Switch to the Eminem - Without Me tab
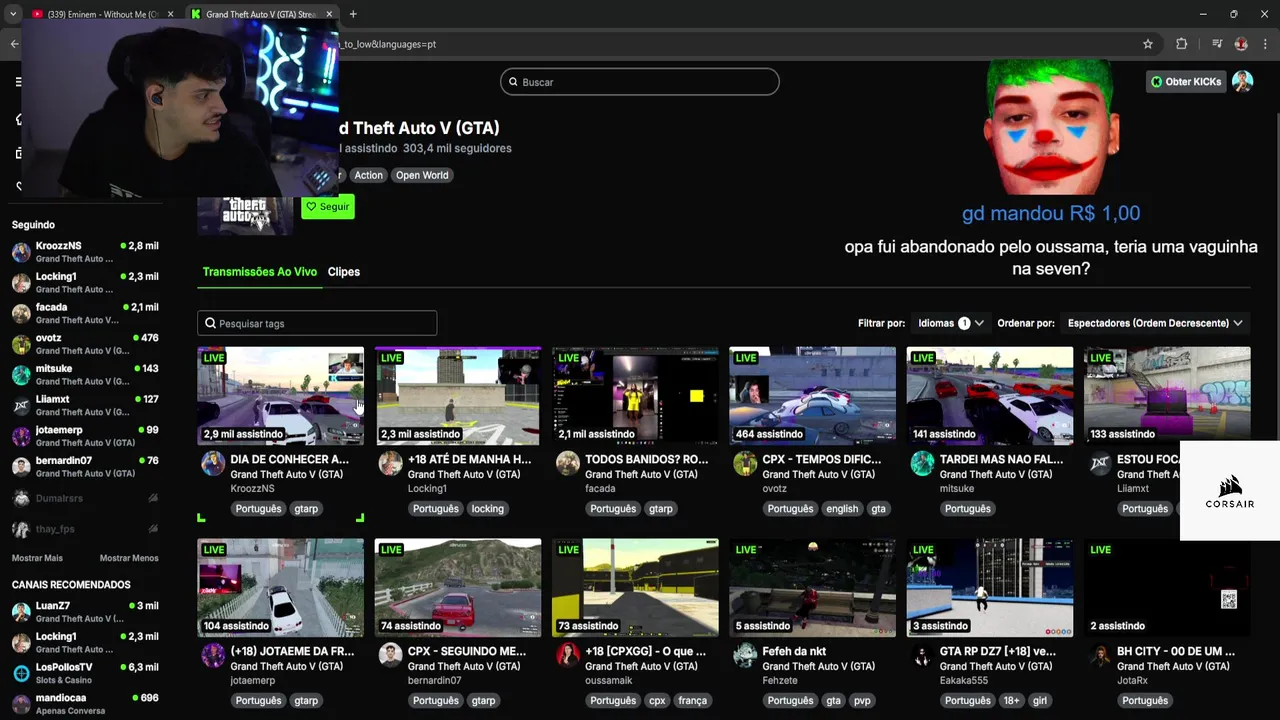 click(100, 14)
